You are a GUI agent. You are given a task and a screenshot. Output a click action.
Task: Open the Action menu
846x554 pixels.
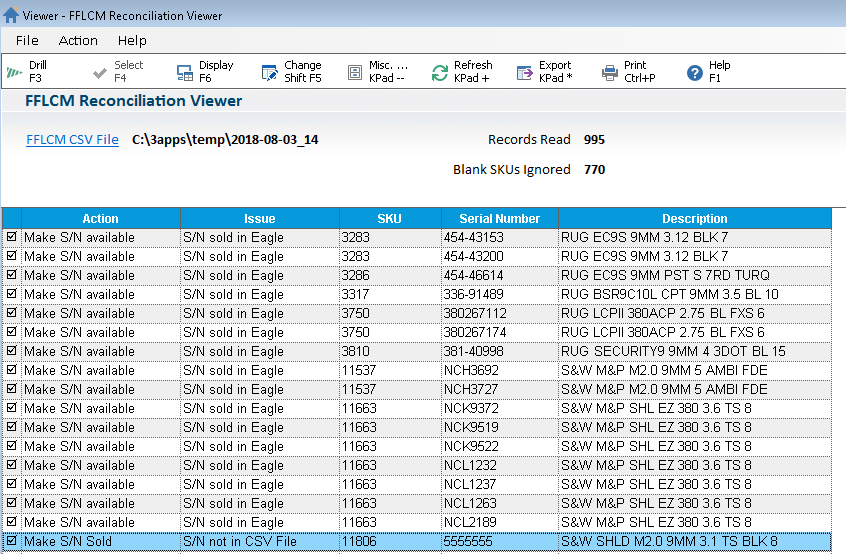pyautogui.click(x=78, y=41)
